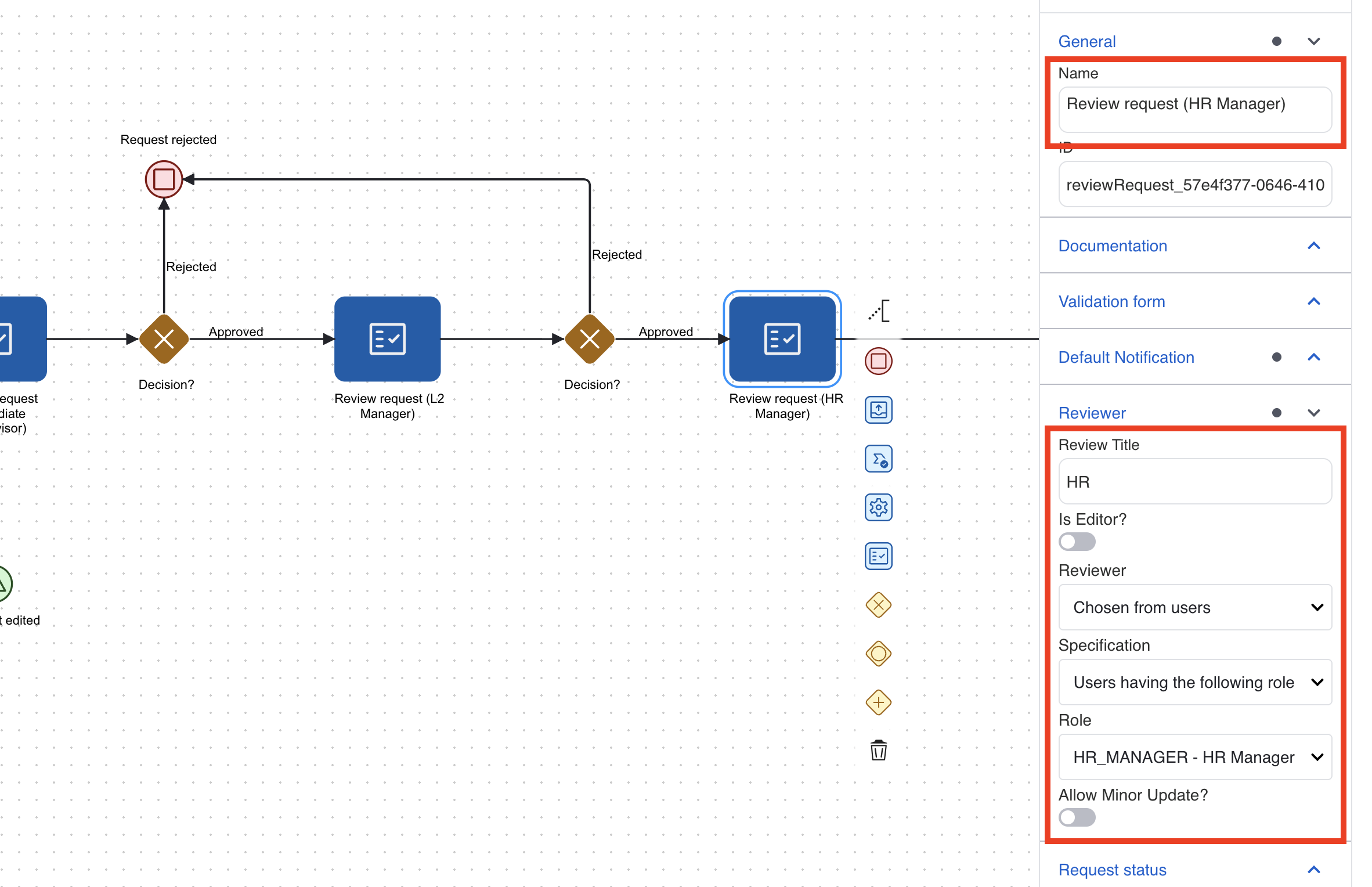
Task: Click the 'Request rejected' event label
Action: 168,139
